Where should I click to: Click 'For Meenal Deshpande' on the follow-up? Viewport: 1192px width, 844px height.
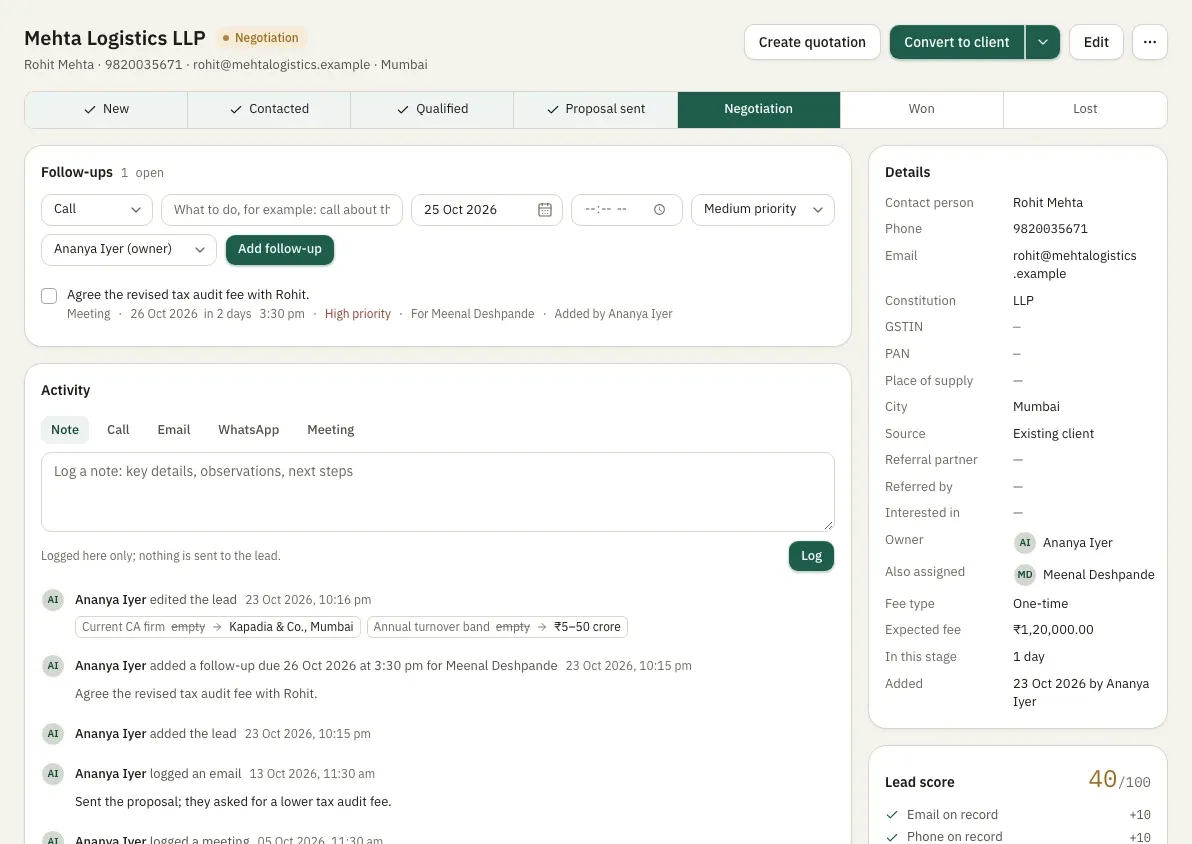pyautogui.click(x=472, y=314)
